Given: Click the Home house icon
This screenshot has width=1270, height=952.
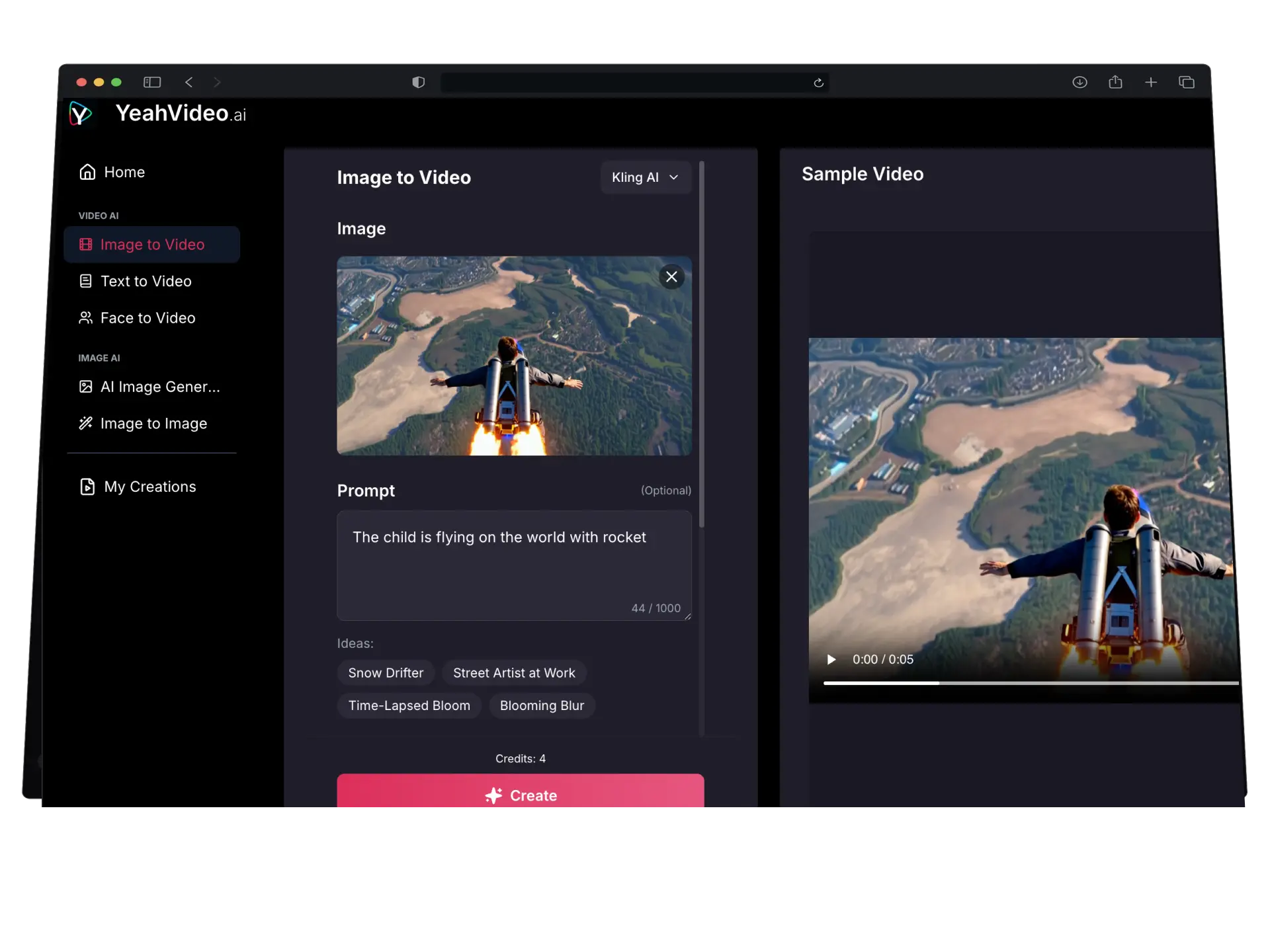Looking at the screenshot, I should [x=88, y=171].
